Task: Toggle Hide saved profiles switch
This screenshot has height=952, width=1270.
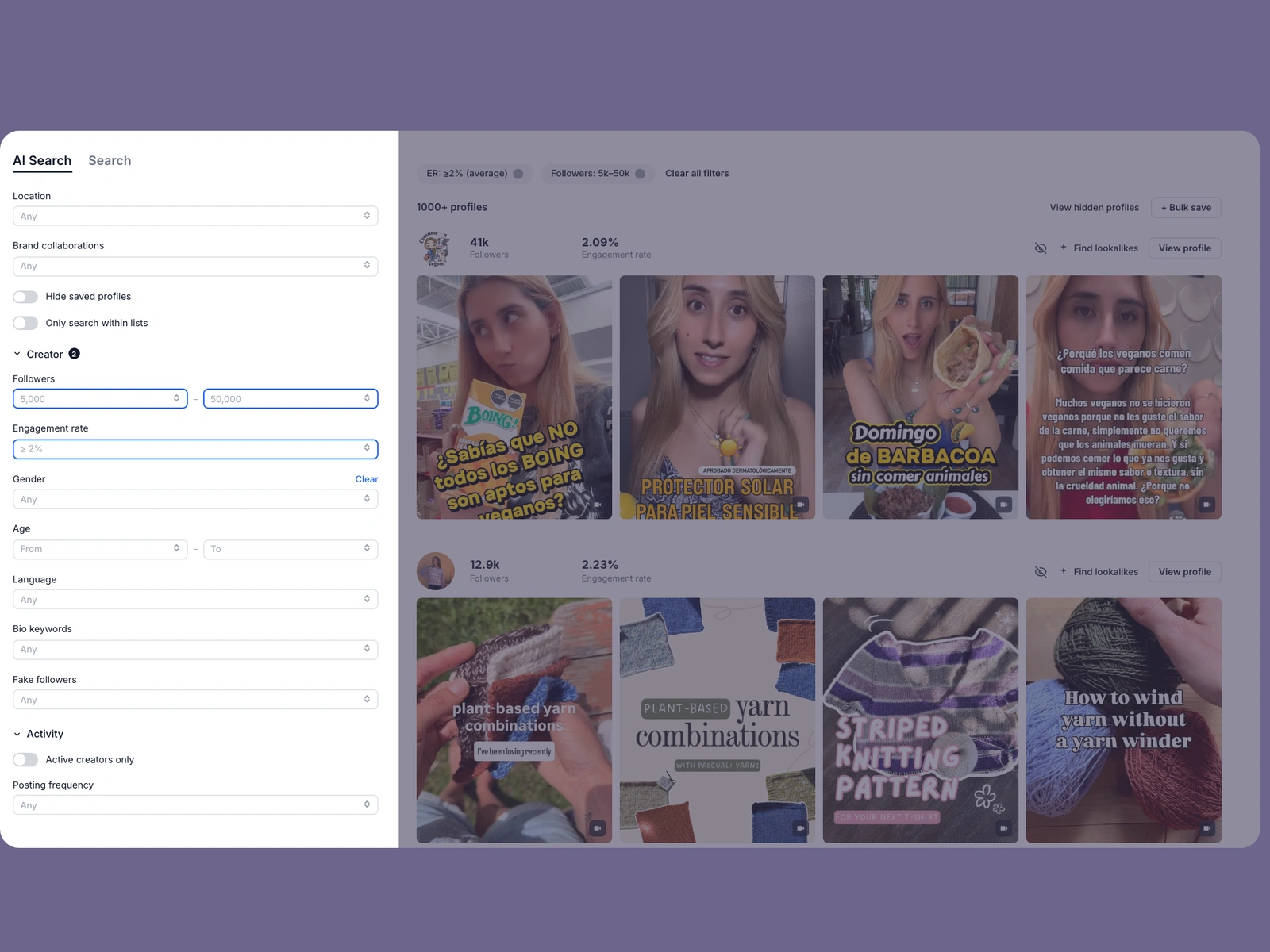Action: [x=25, y=297]
